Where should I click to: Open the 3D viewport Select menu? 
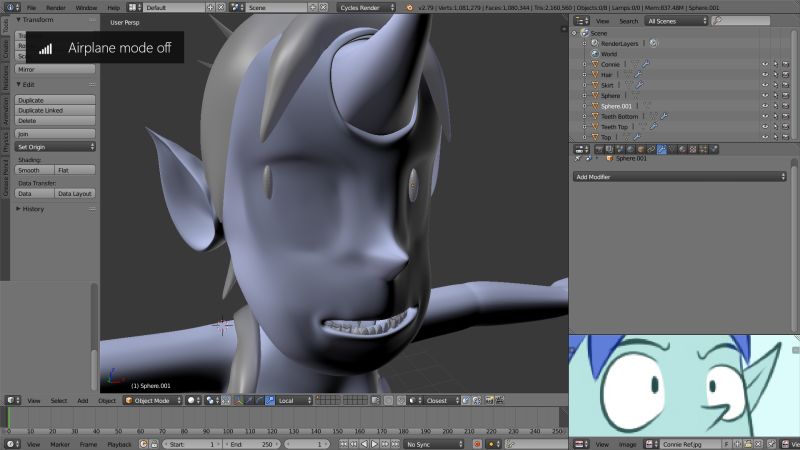[59, 401]
